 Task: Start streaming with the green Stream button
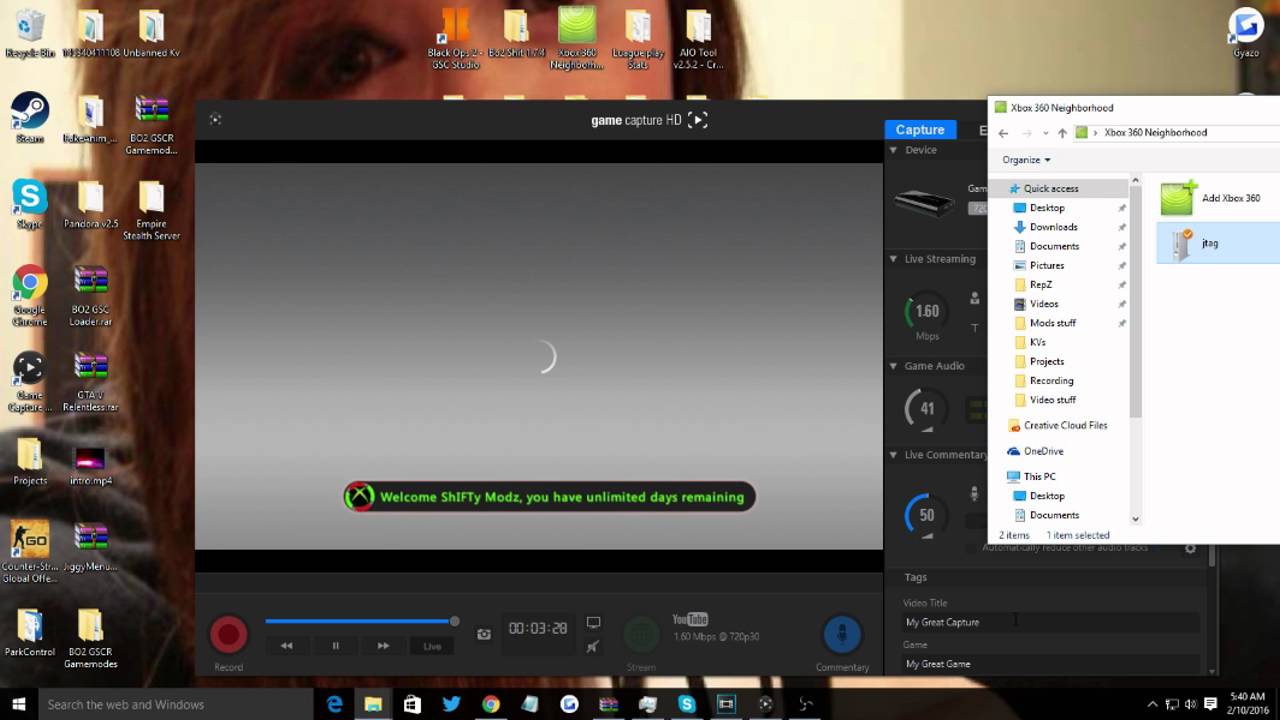point(641,634)
